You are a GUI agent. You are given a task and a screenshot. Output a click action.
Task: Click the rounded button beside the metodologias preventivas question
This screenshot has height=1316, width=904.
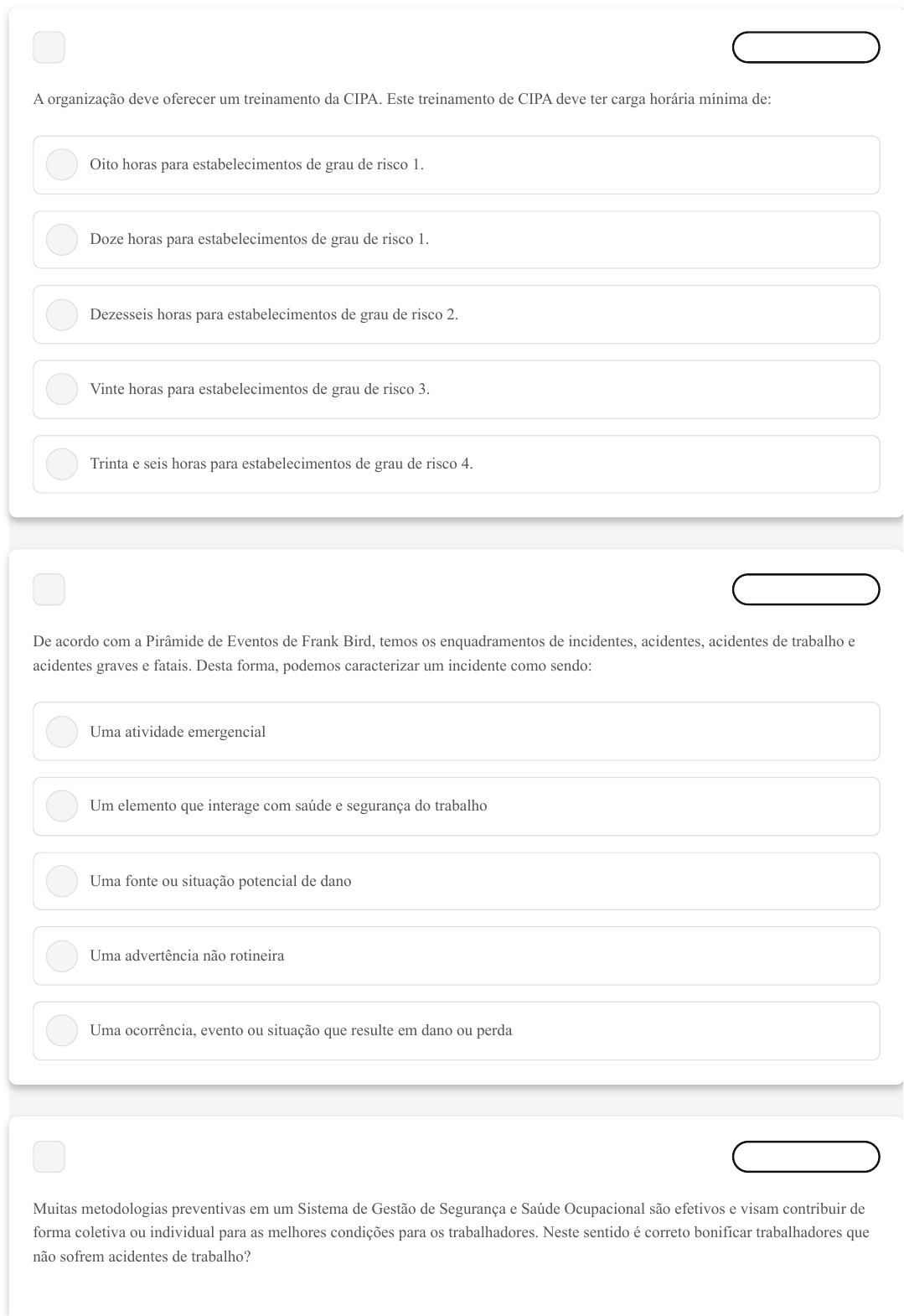click(x=805, y=1157)
